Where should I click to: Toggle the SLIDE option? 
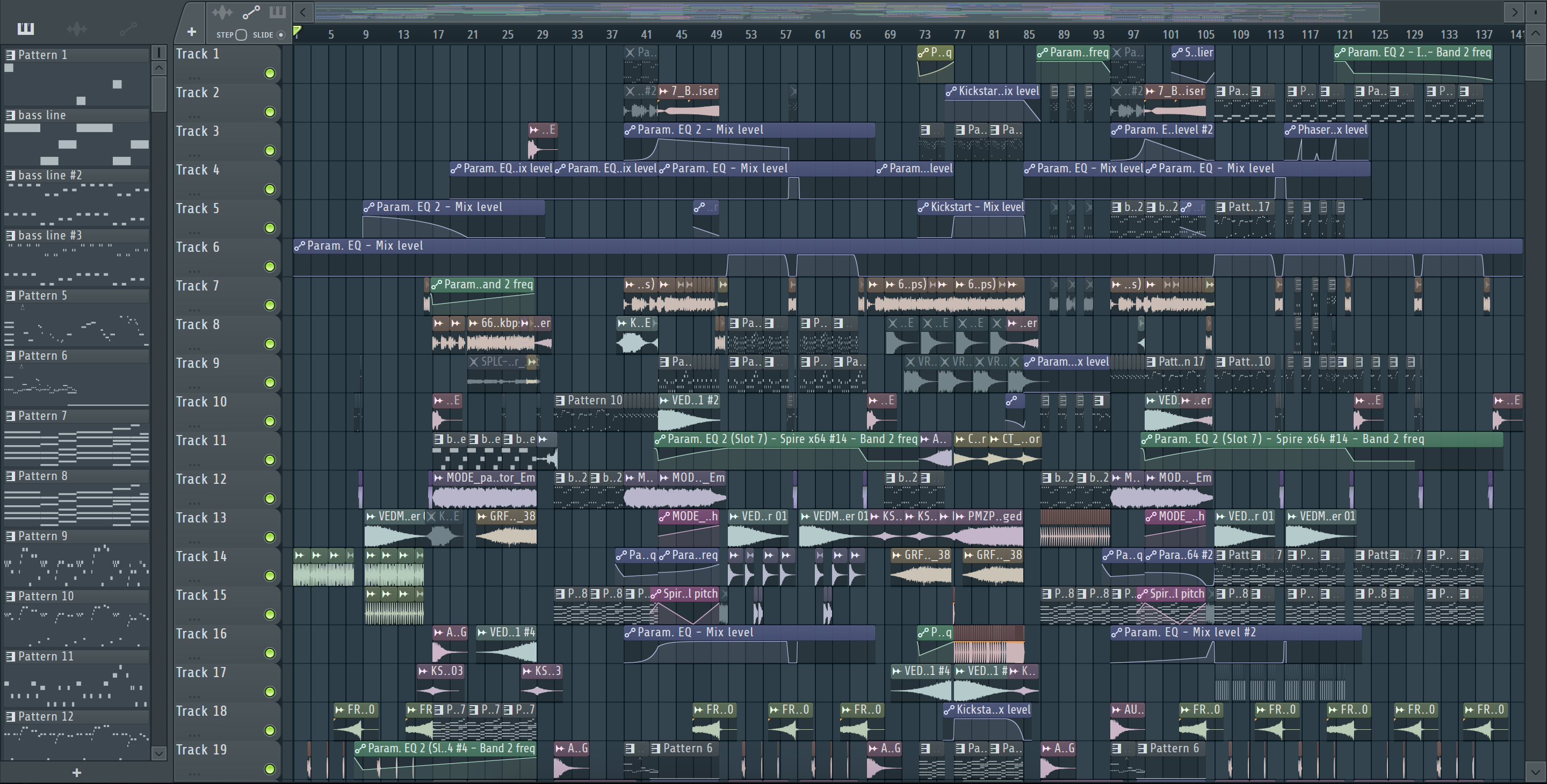point(280,35)
